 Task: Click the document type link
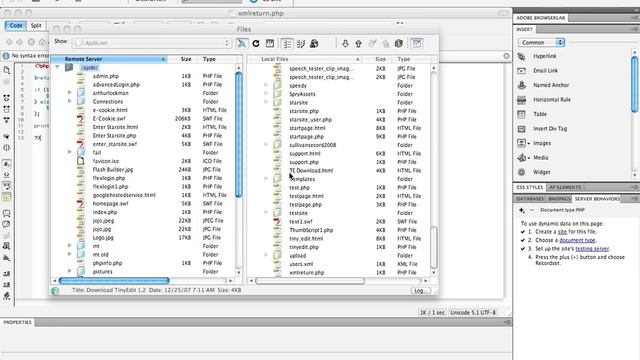[577, 240]
